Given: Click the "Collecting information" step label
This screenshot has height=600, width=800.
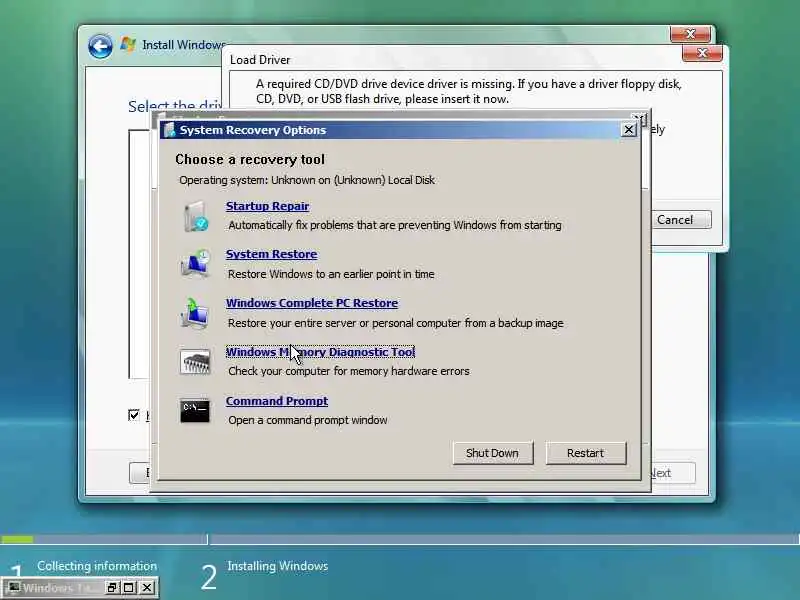Looking at the screenshot, I should coord(97,566).
